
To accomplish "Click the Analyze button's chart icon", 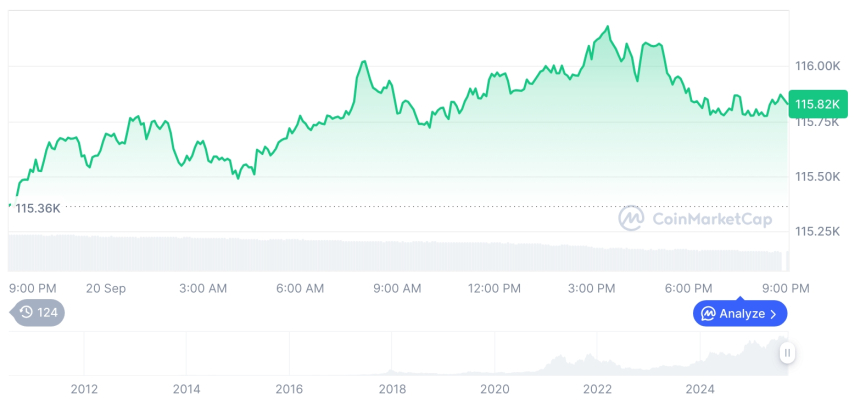I will pyautogui.click(x=708, y=314).
